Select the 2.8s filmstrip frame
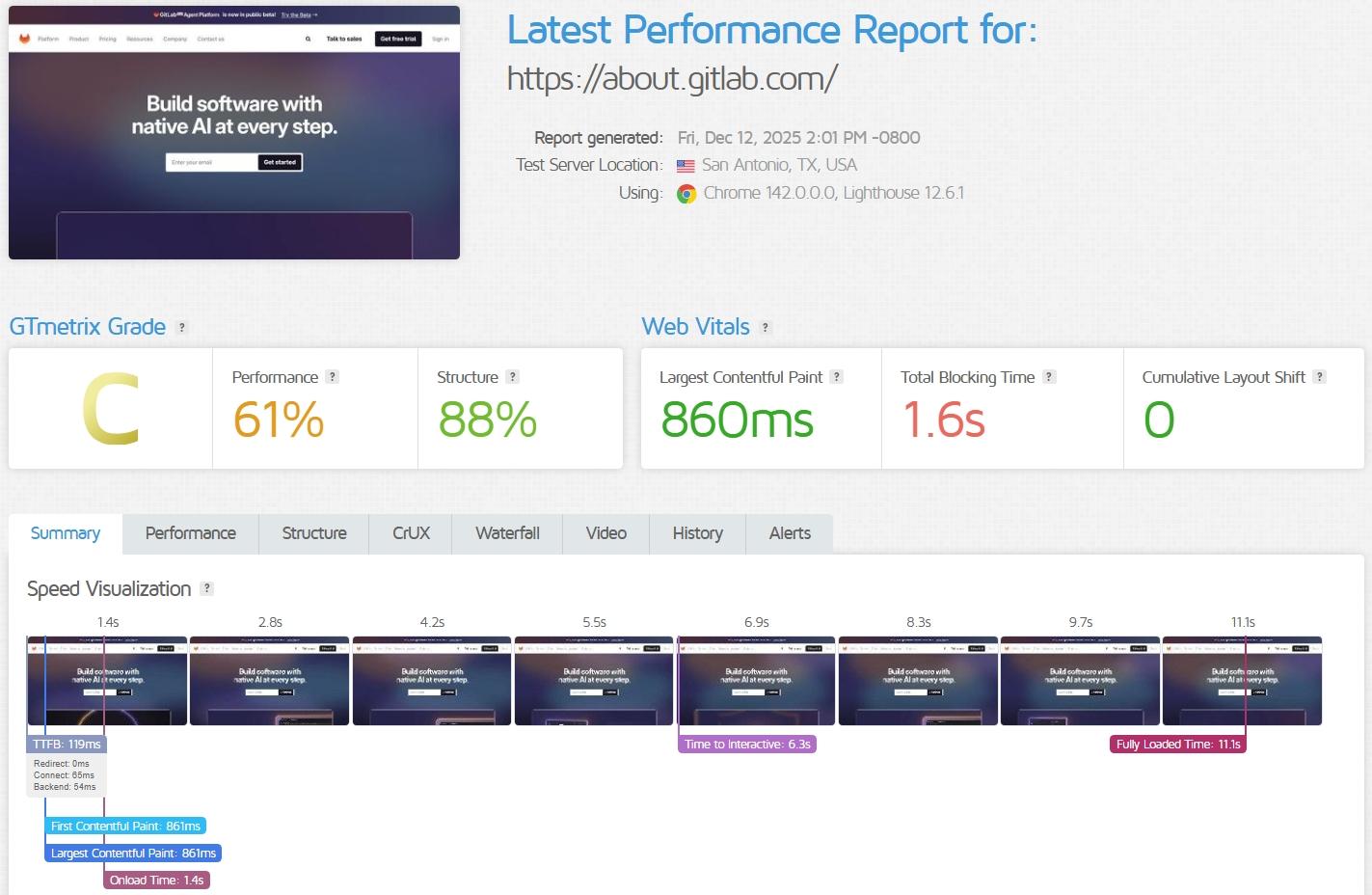The width and height of the screenshot is (1372, 895). (269, 681)
